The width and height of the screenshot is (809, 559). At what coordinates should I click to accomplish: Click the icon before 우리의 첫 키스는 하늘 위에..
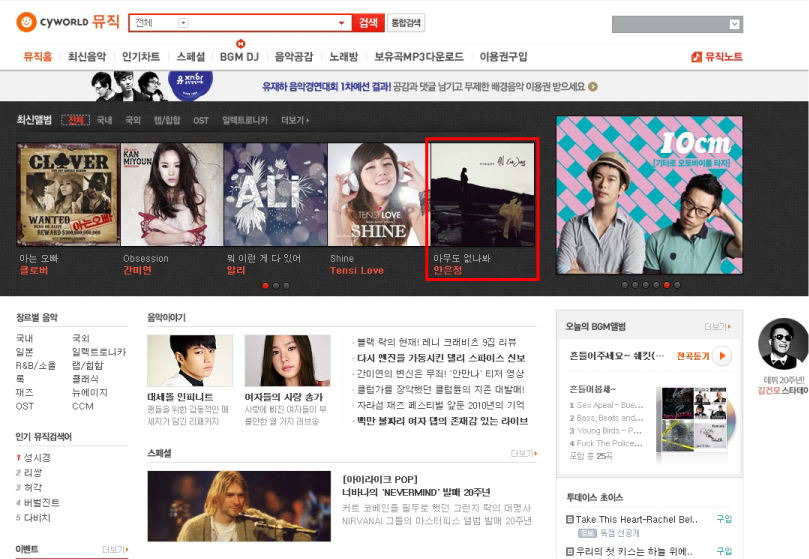[x=570, y=551]
